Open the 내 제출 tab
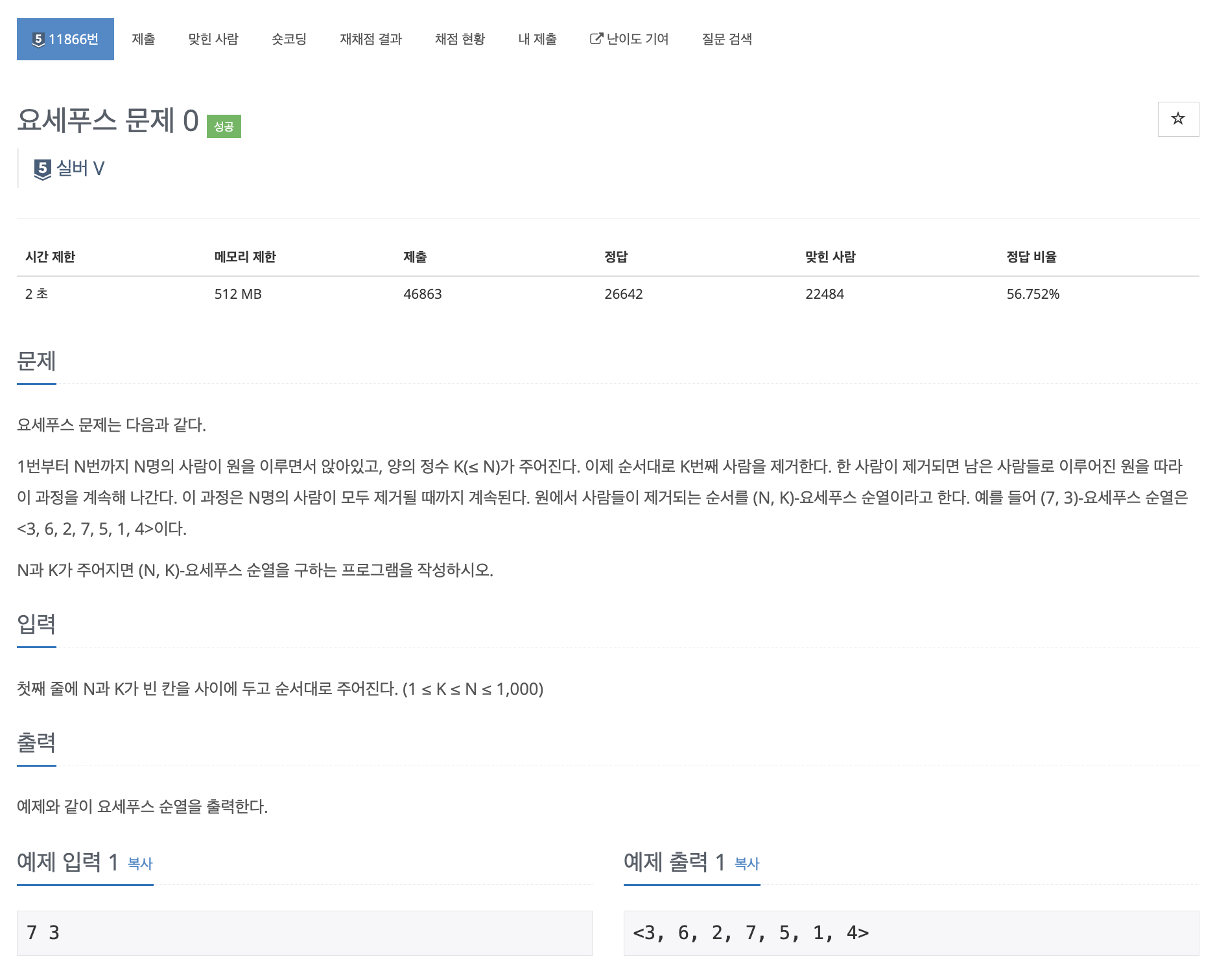The width and height of the screenshot is (1215, 980). [537, 39]
